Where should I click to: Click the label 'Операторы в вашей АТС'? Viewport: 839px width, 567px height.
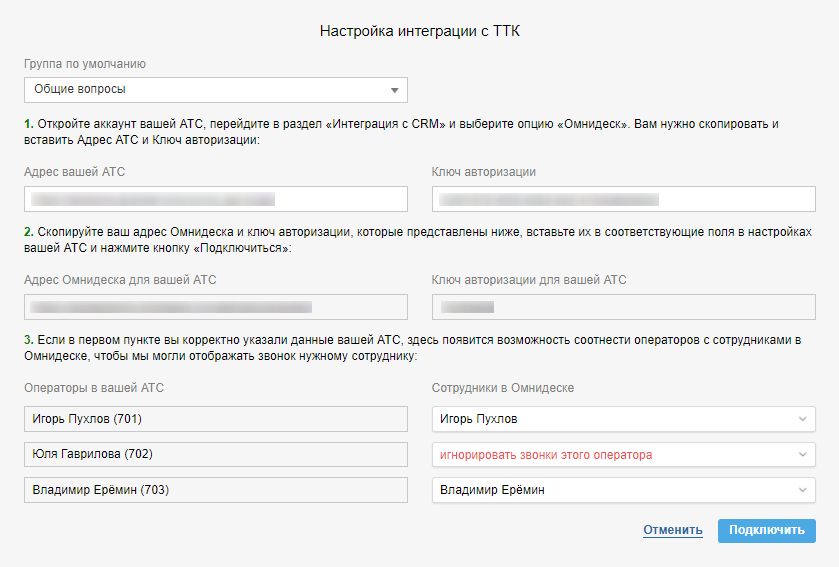click(94, 388)
